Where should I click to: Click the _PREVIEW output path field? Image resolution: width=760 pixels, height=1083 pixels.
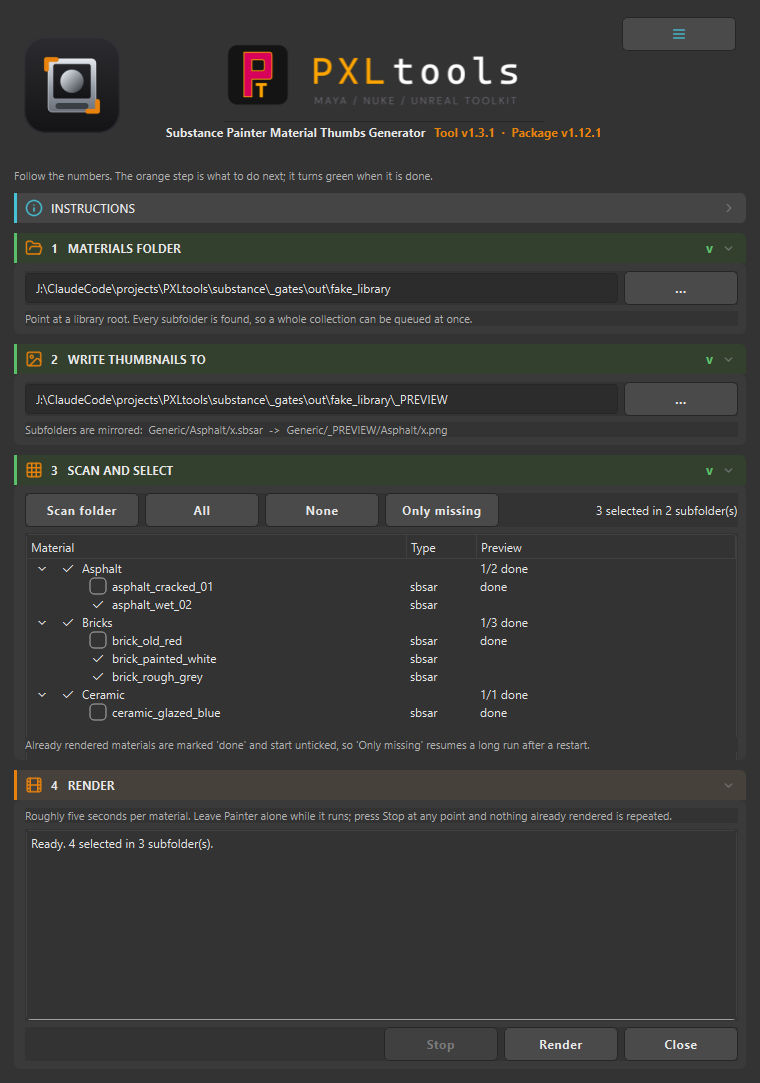(x=321, y=399)
